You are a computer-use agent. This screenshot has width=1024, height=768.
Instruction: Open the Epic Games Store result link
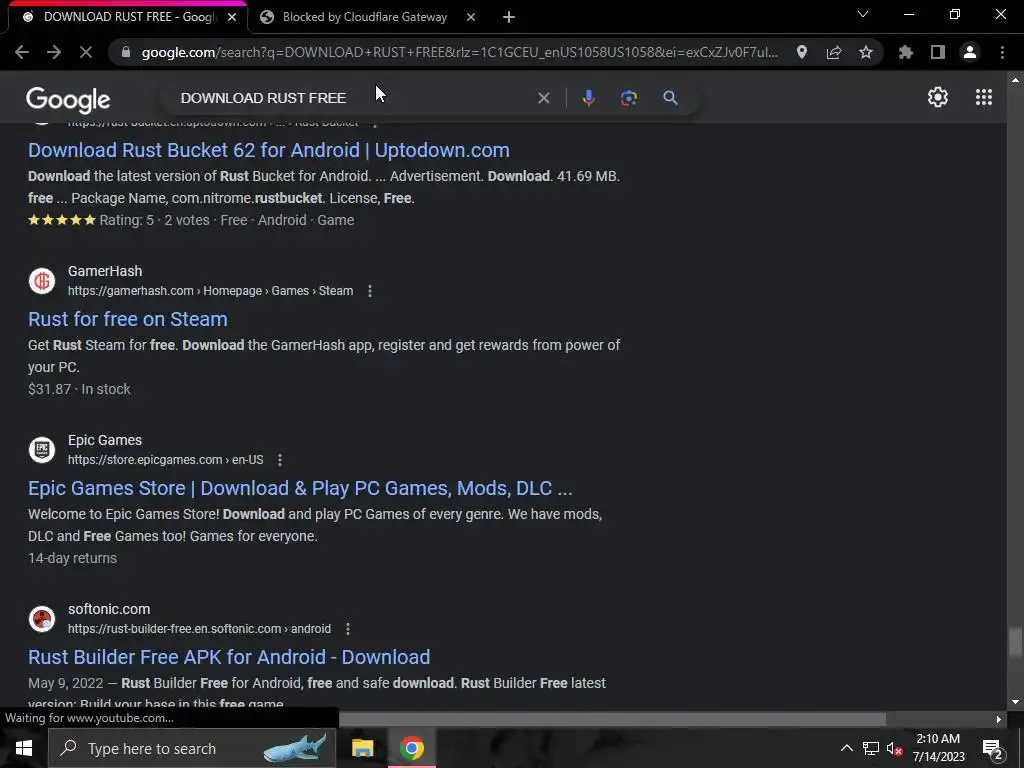(x=300, y=488)
